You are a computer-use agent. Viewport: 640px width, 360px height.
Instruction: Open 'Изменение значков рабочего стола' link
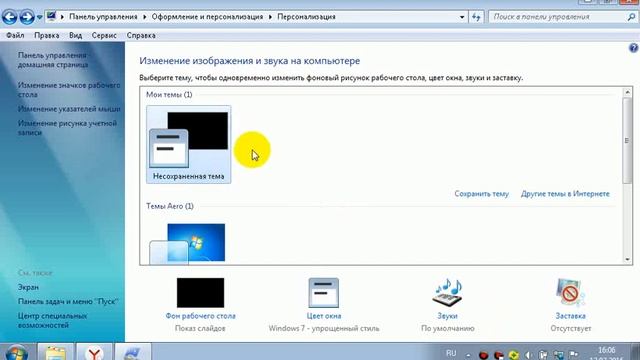69,90
